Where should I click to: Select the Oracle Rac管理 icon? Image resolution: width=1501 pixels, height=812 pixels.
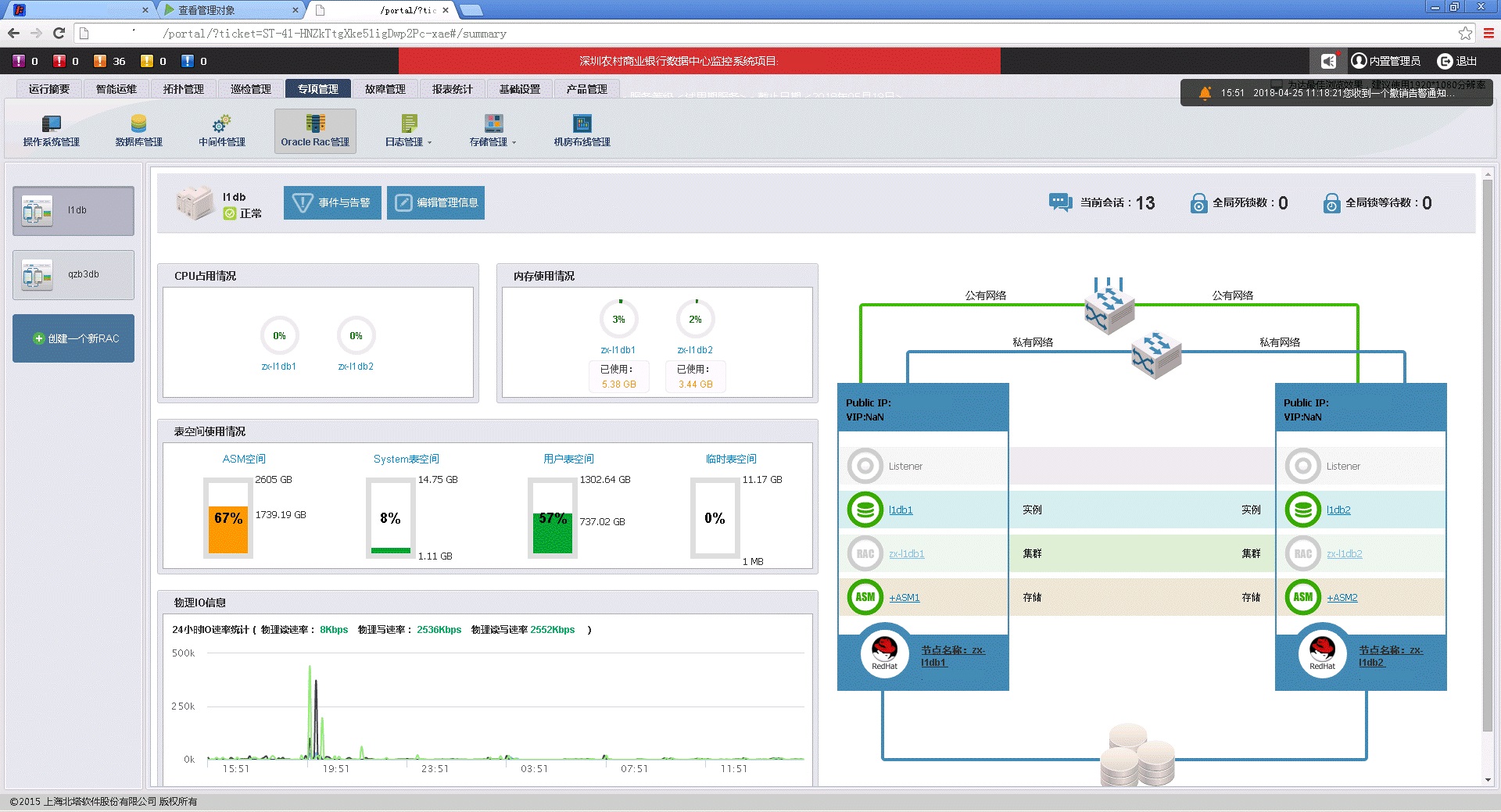click(x=315, y=123)
